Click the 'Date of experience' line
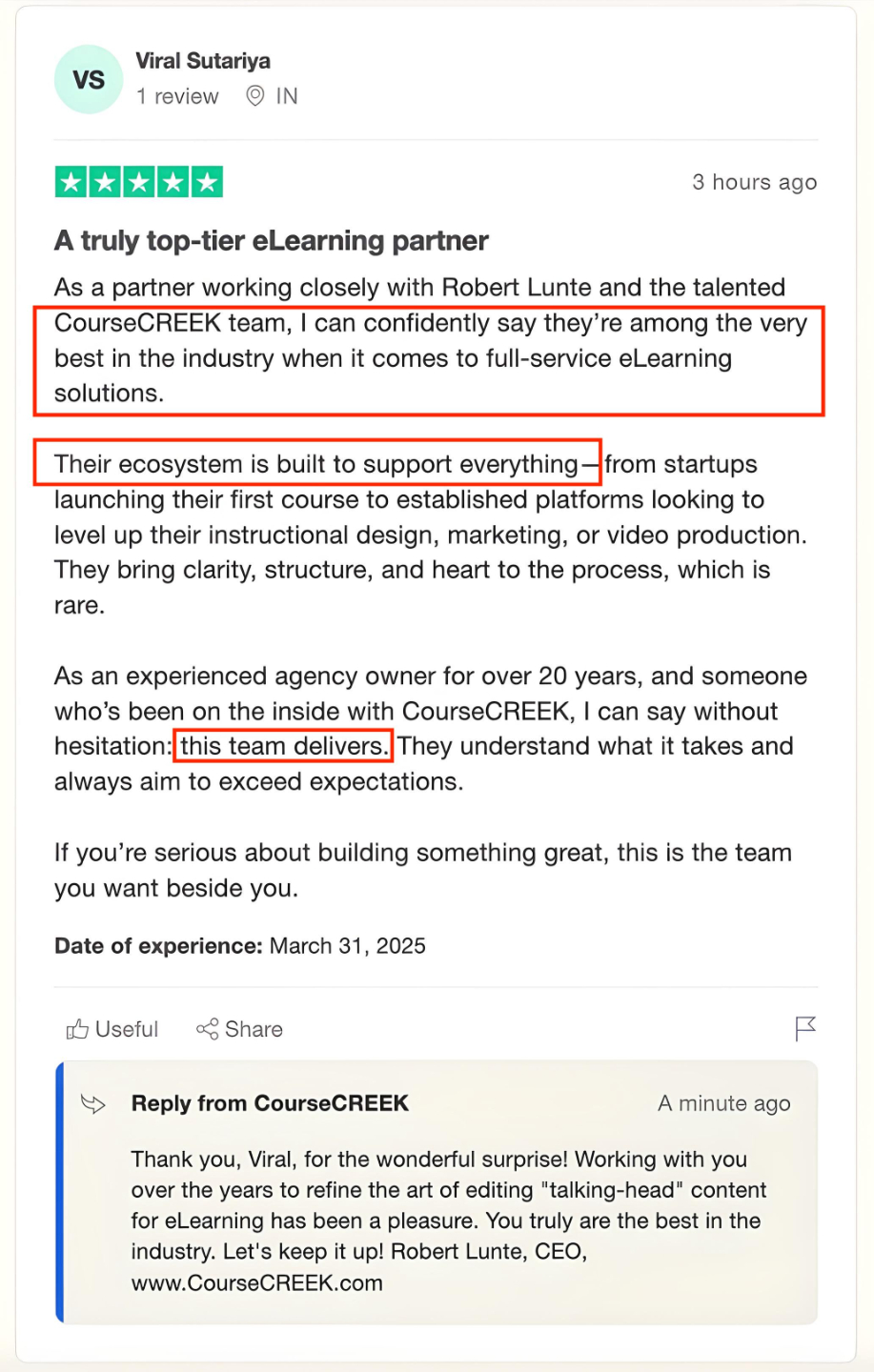Viewport: 874px width, 1372px height. [239, 946]
